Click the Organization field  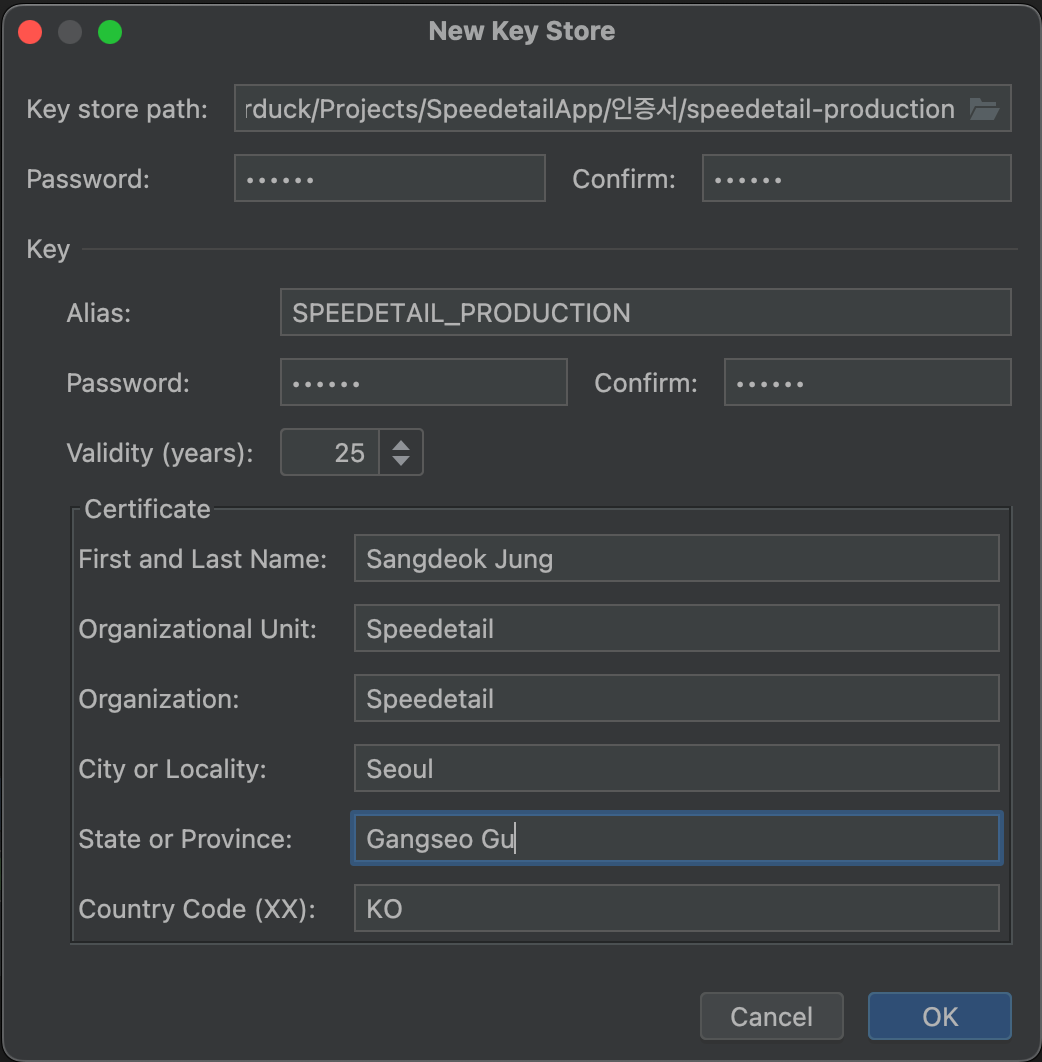pyautogui.click(x=676, y=698)
